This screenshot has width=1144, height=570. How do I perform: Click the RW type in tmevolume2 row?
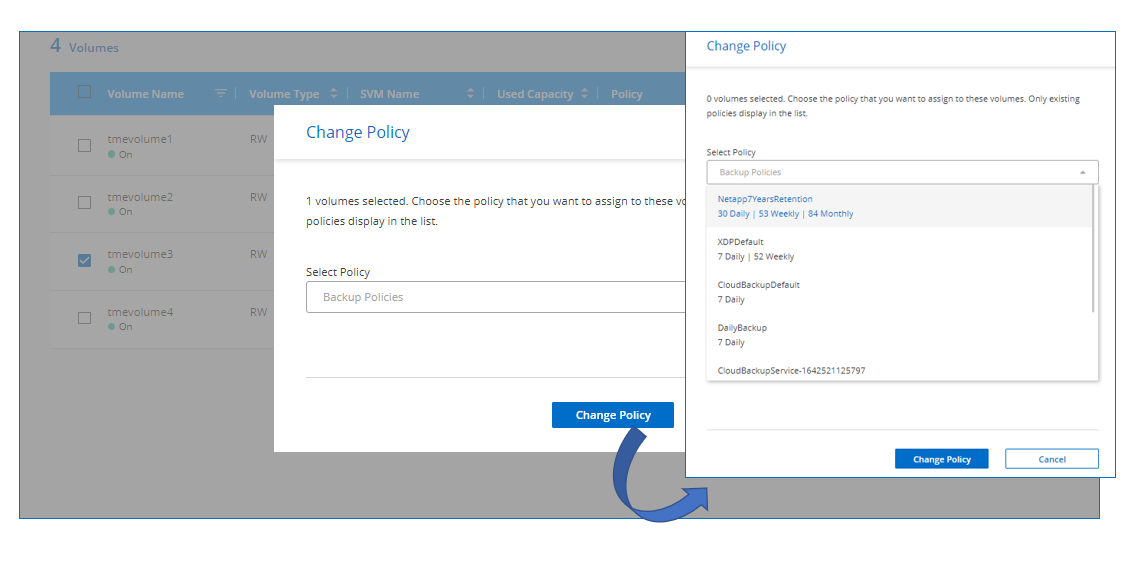(x=258, y=197)
